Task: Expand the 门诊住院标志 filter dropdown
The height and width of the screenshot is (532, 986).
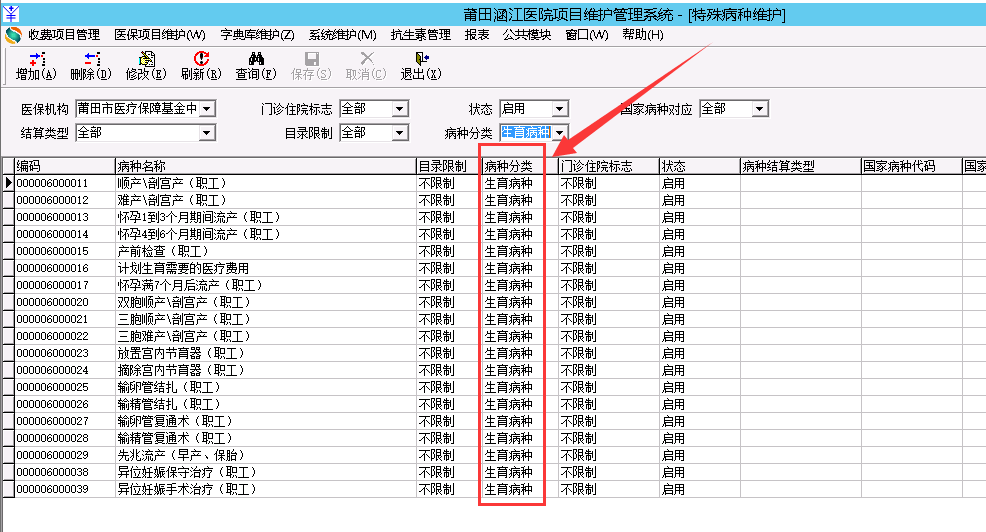Action: [399, 109]
